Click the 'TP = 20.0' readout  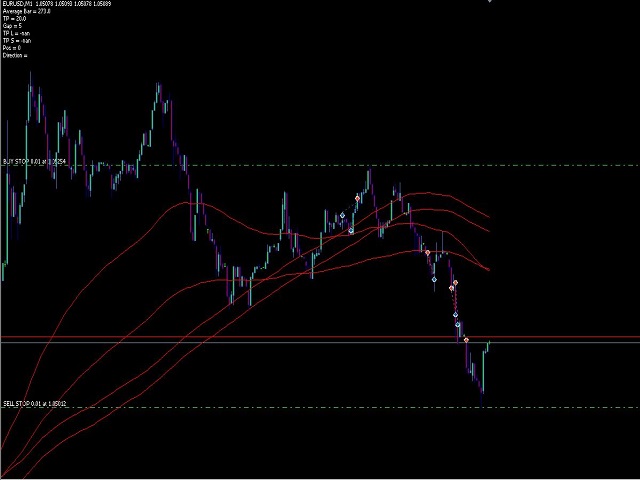(14, 18)
